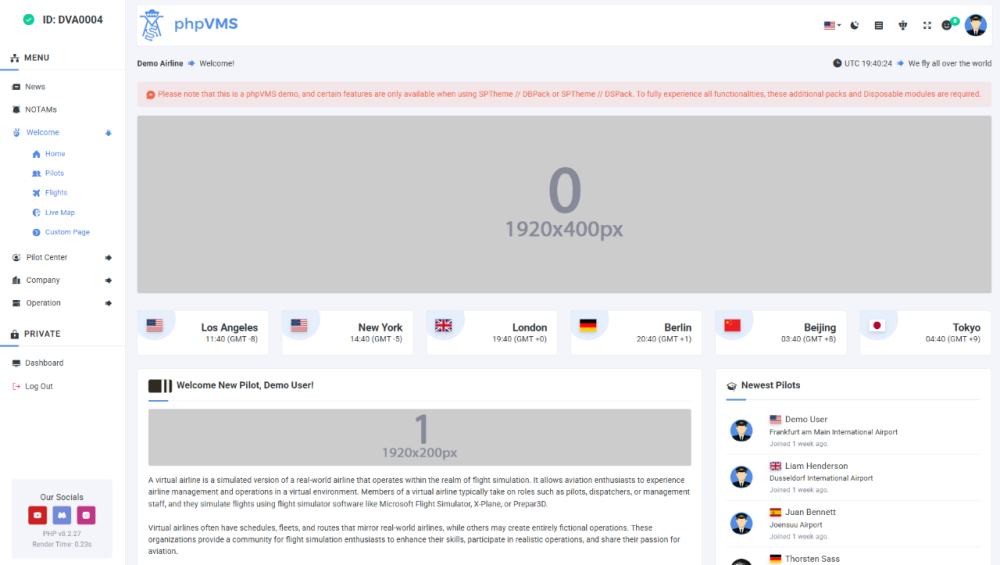
Task: Open the Instagram social link
Action: point(87,515)
